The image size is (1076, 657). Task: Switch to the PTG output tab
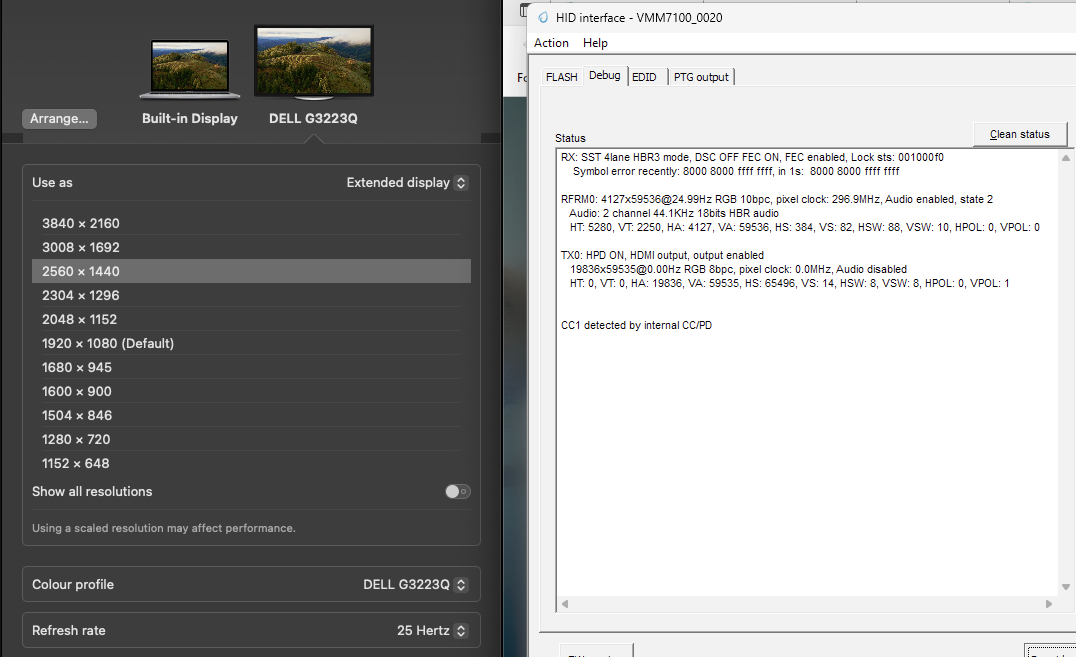(701, 76)
